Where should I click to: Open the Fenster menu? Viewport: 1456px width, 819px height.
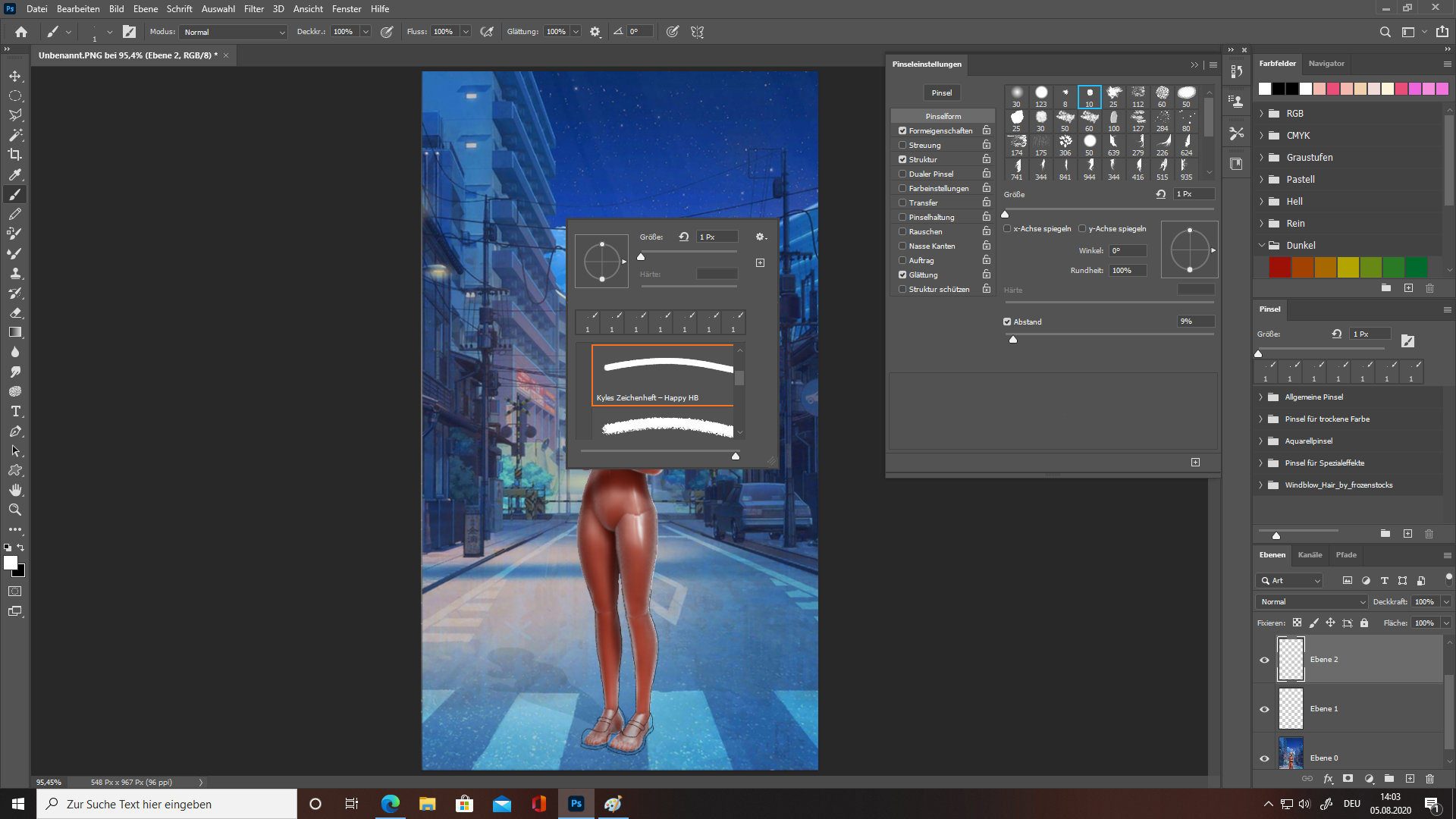[347, 9]
